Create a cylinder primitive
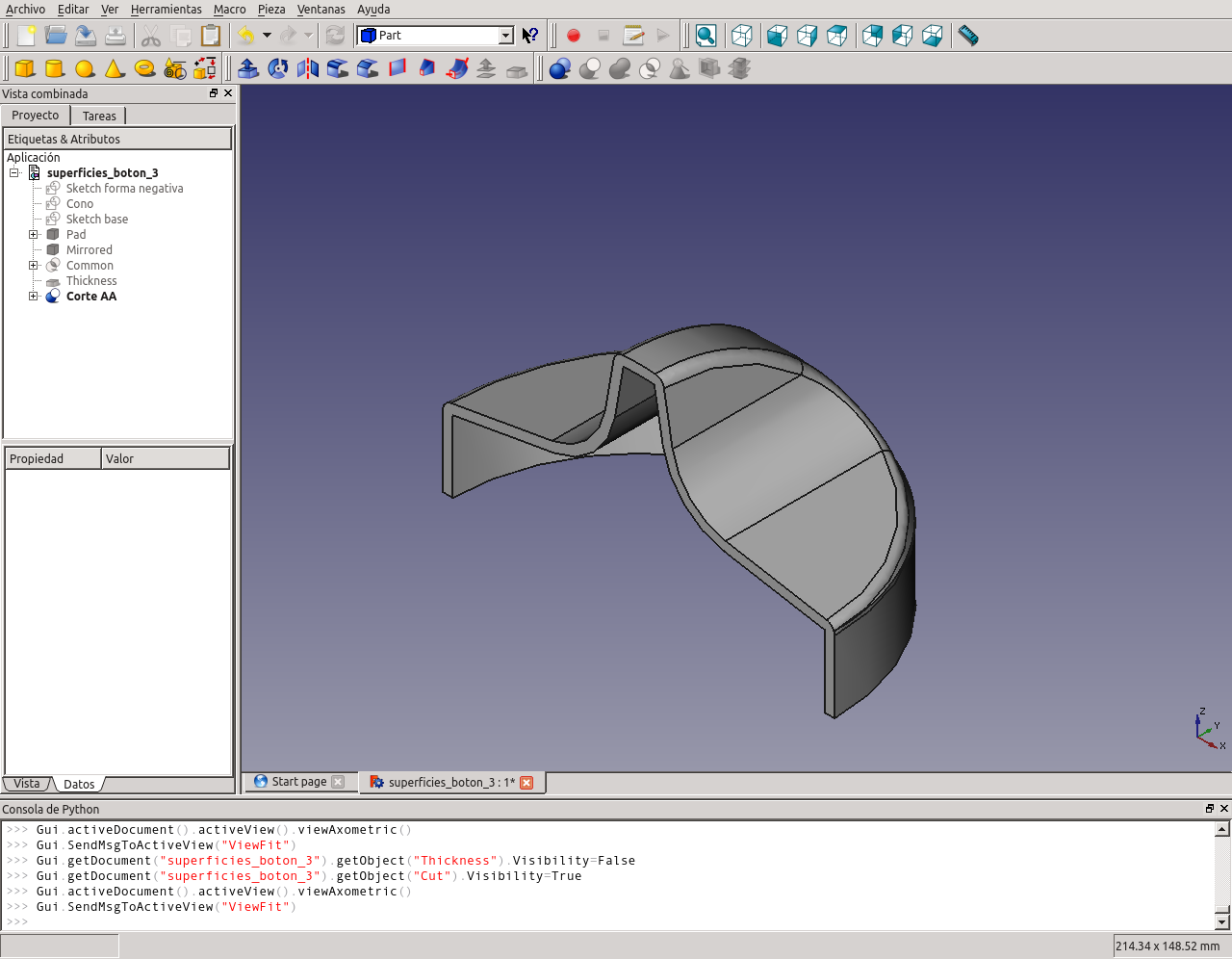The width and height of the screenshot is (1232, 959). pos(55,68)
